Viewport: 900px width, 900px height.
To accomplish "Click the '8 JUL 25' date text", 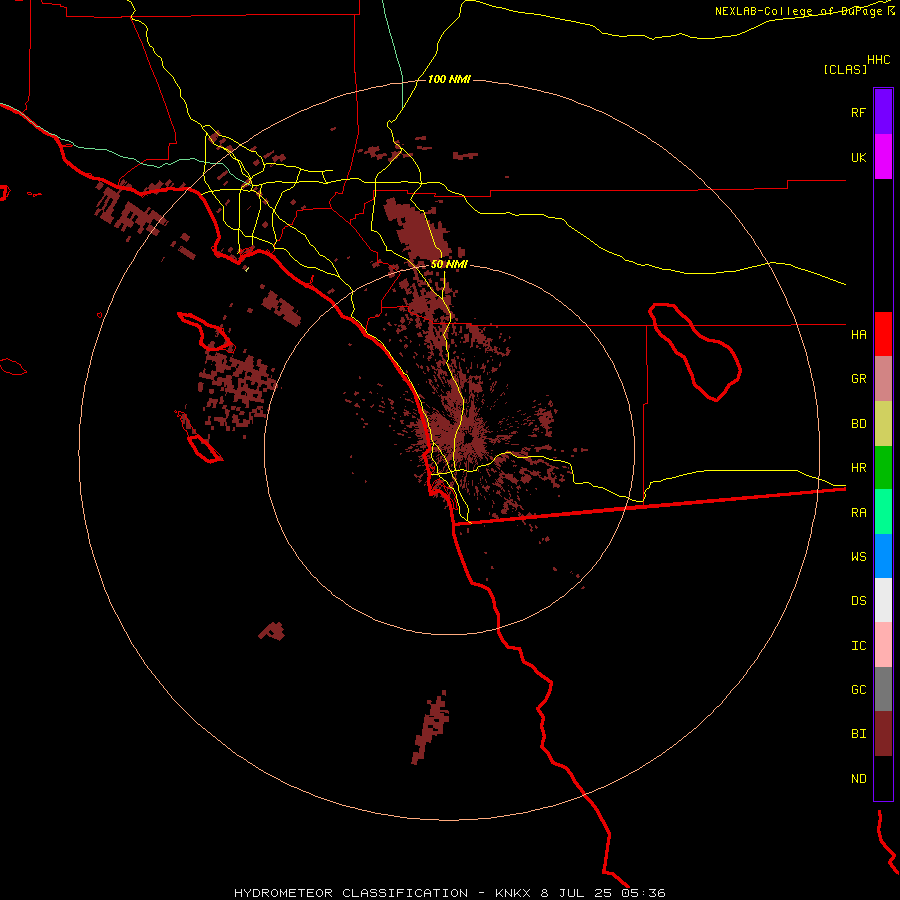I will [575, 893].
